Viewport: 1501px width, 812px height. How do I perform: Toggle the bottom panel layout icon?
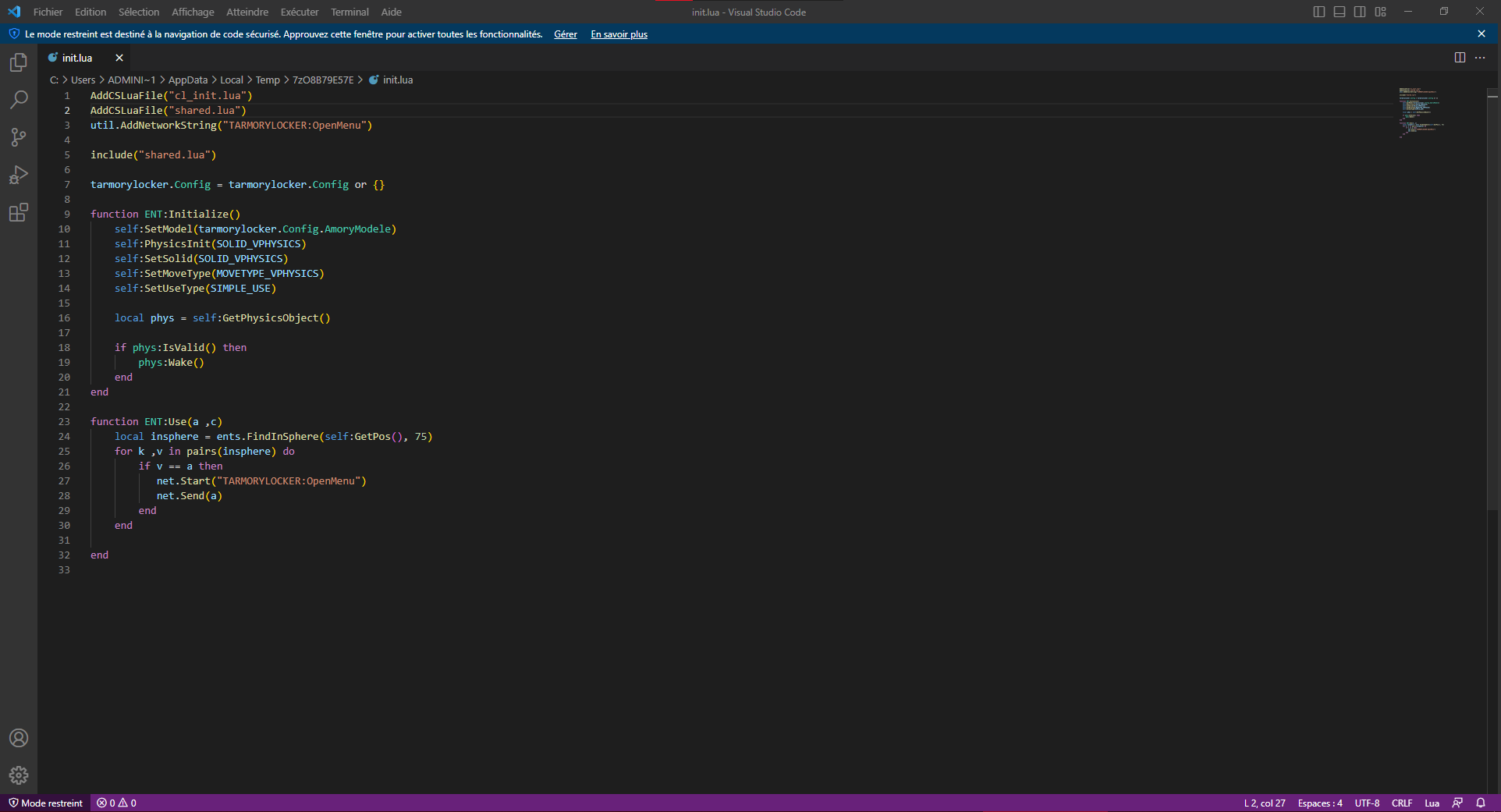1340,12
